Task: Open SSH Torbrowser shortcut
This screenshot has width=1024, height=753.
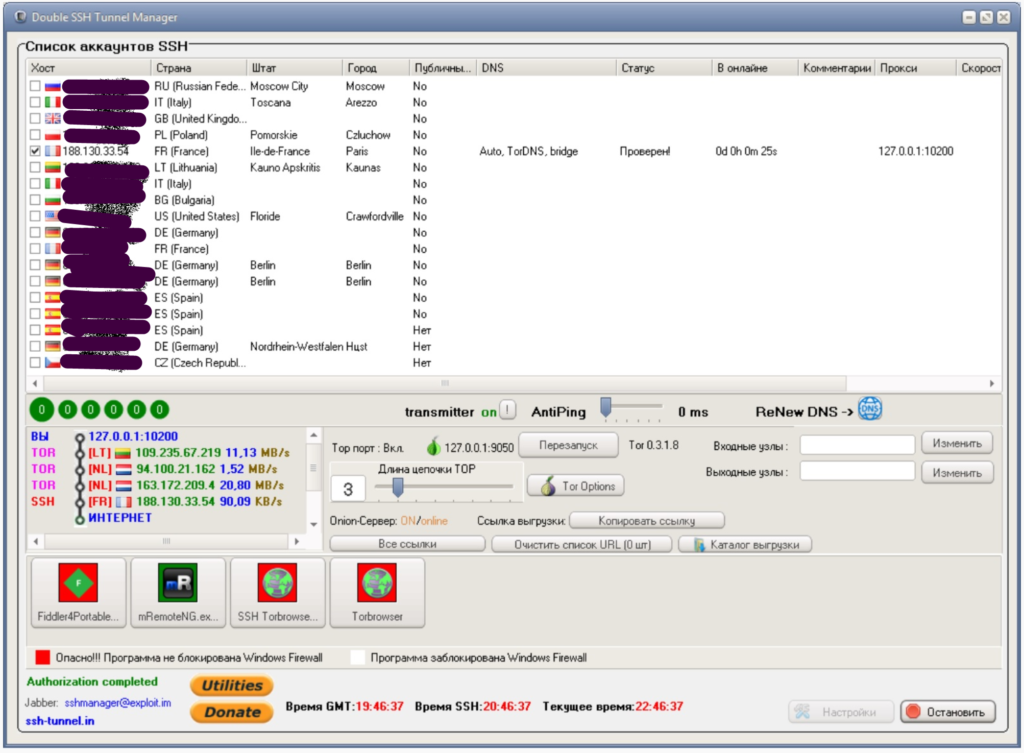Action: (x=277, y=592)
